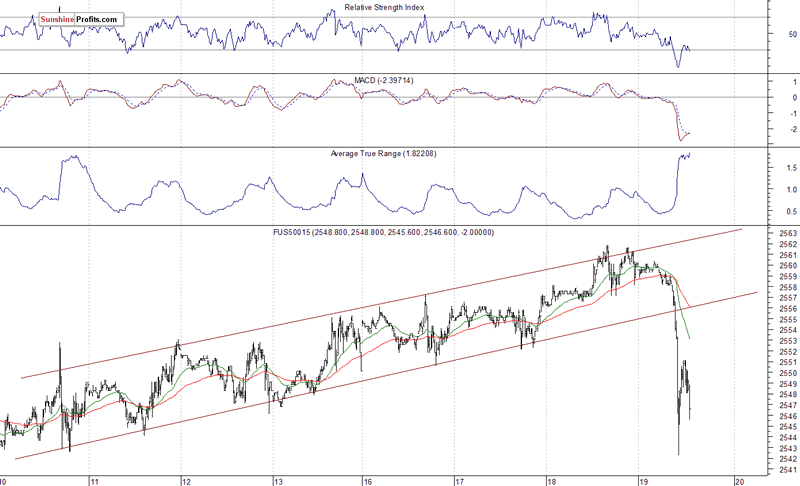
Task: Click the SunshineProfits.com logo
Action: (79, 19)
